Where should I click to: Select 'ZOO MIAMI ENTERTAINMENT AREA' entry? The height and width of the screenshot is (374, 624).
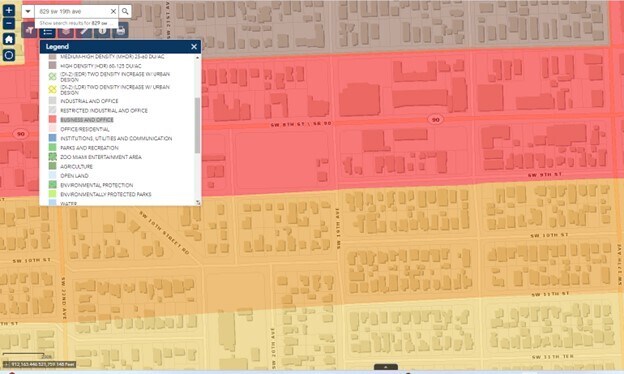click(101, 157)
